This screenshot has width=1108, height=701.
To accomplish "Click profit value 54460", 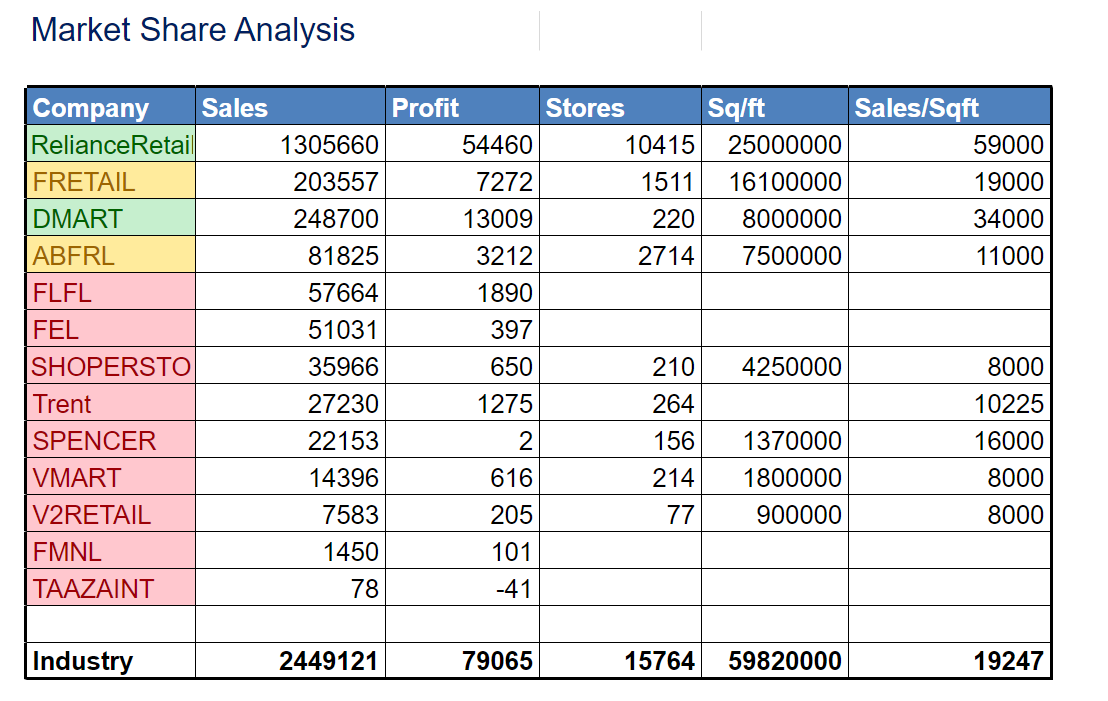I will coord(497,145).
